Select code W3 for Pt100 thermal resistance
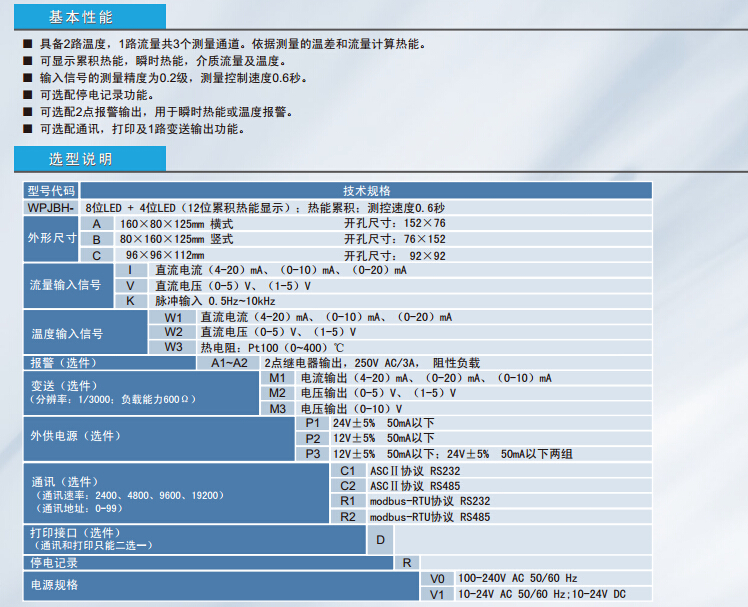 174,347
